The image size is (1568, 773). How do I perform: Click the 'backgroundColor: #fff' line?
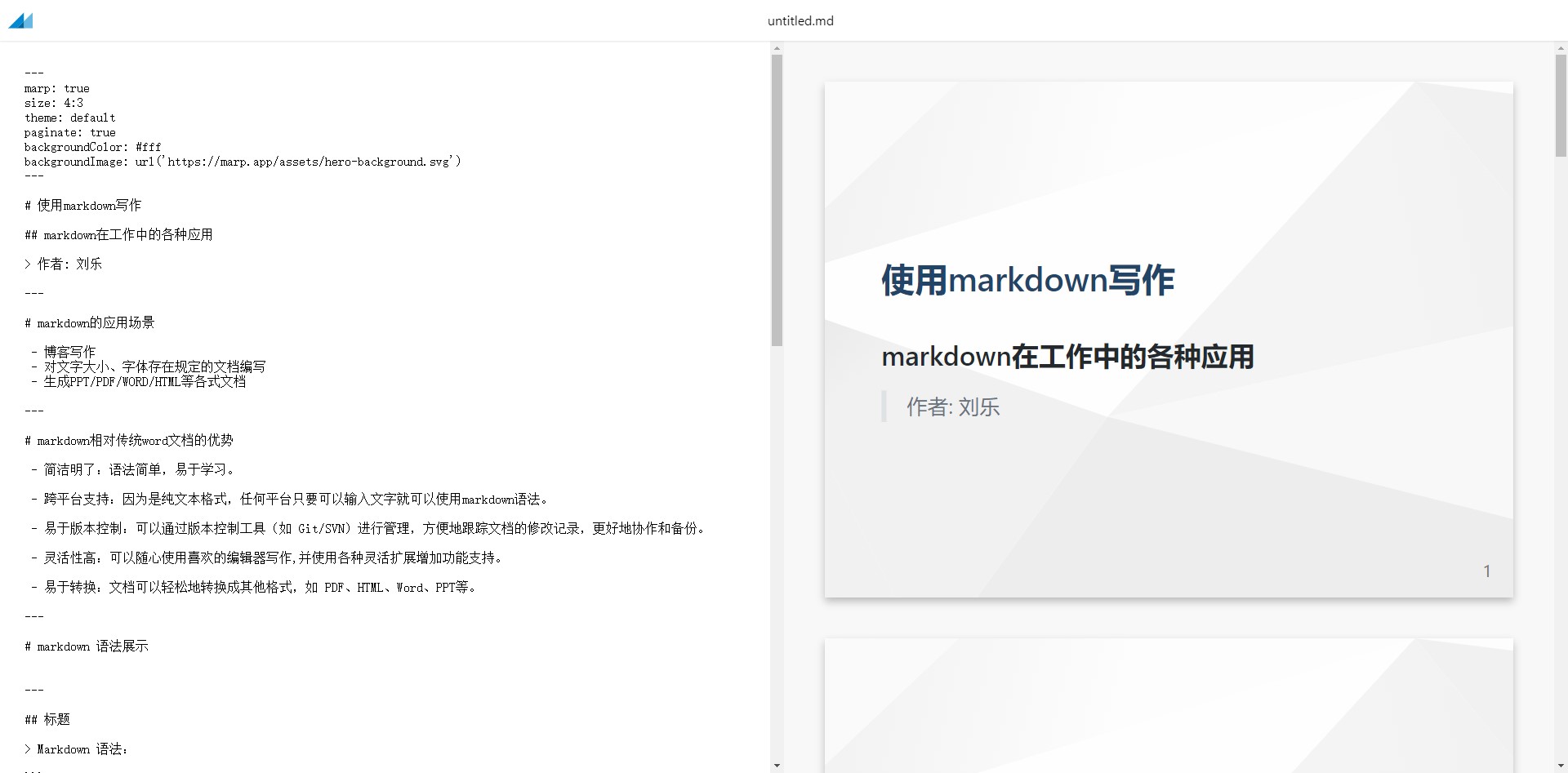(93, 147)
